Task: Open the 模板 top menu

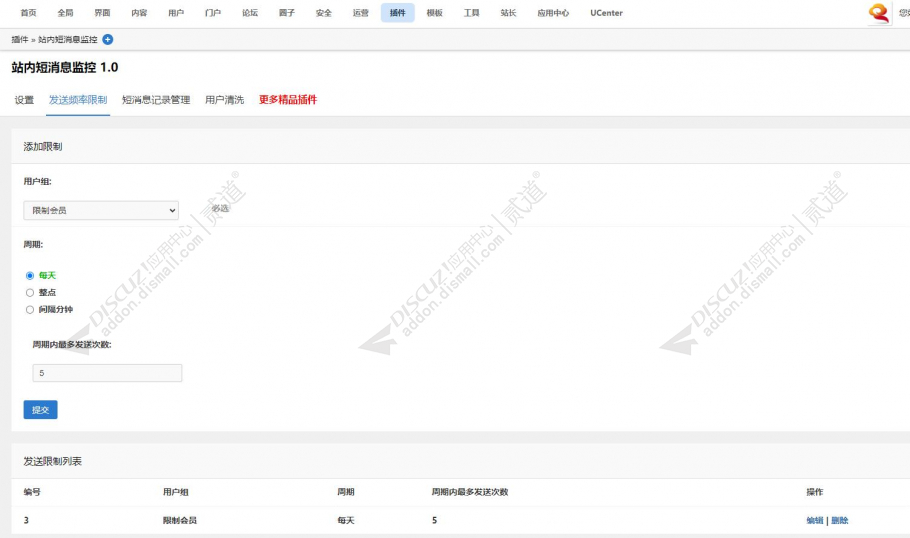Action: [x=435, y=13]
